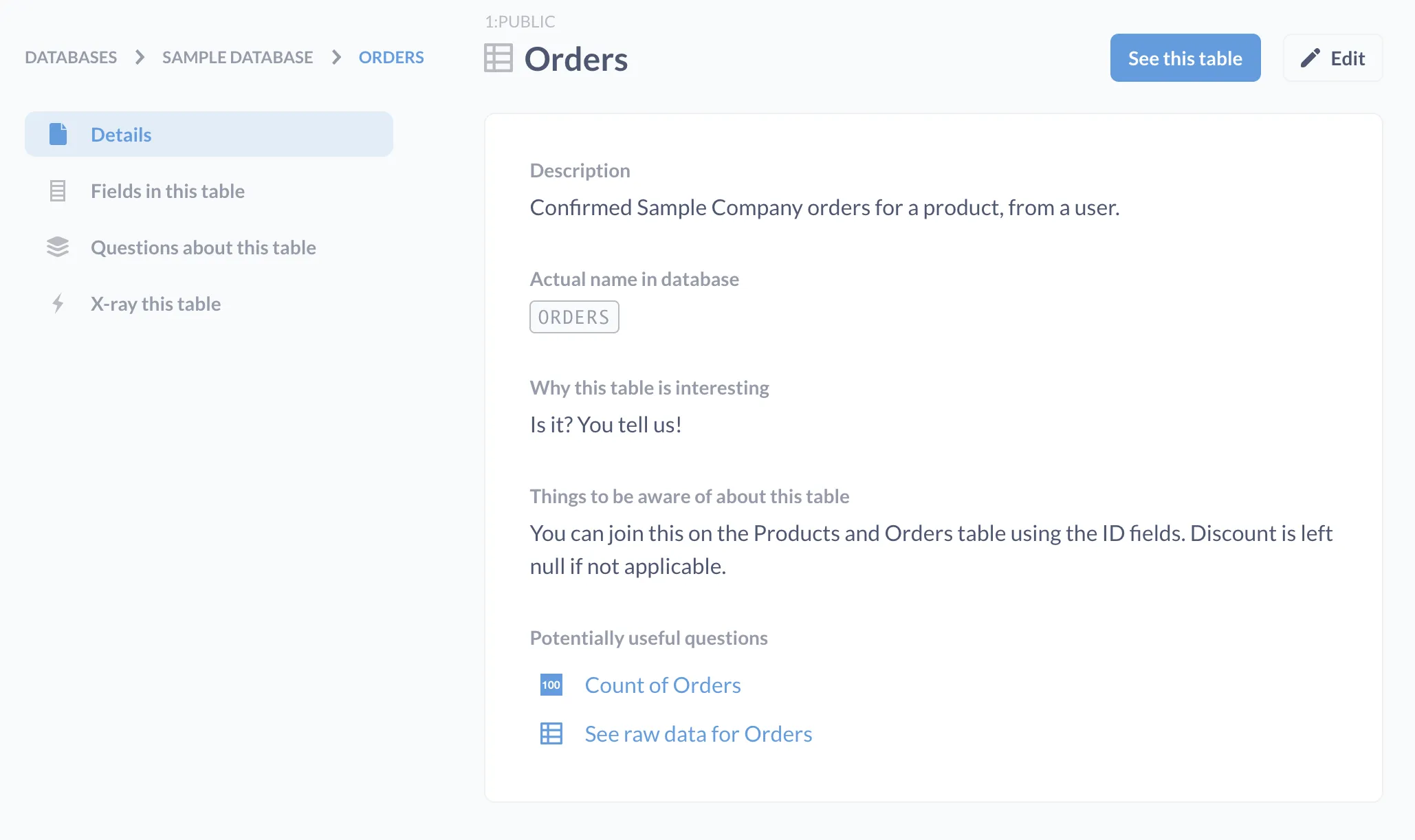Viewport: 1415px width, 840px height.
Task: Click the Edit pencil icon
Action: [x=1310, y=57]
